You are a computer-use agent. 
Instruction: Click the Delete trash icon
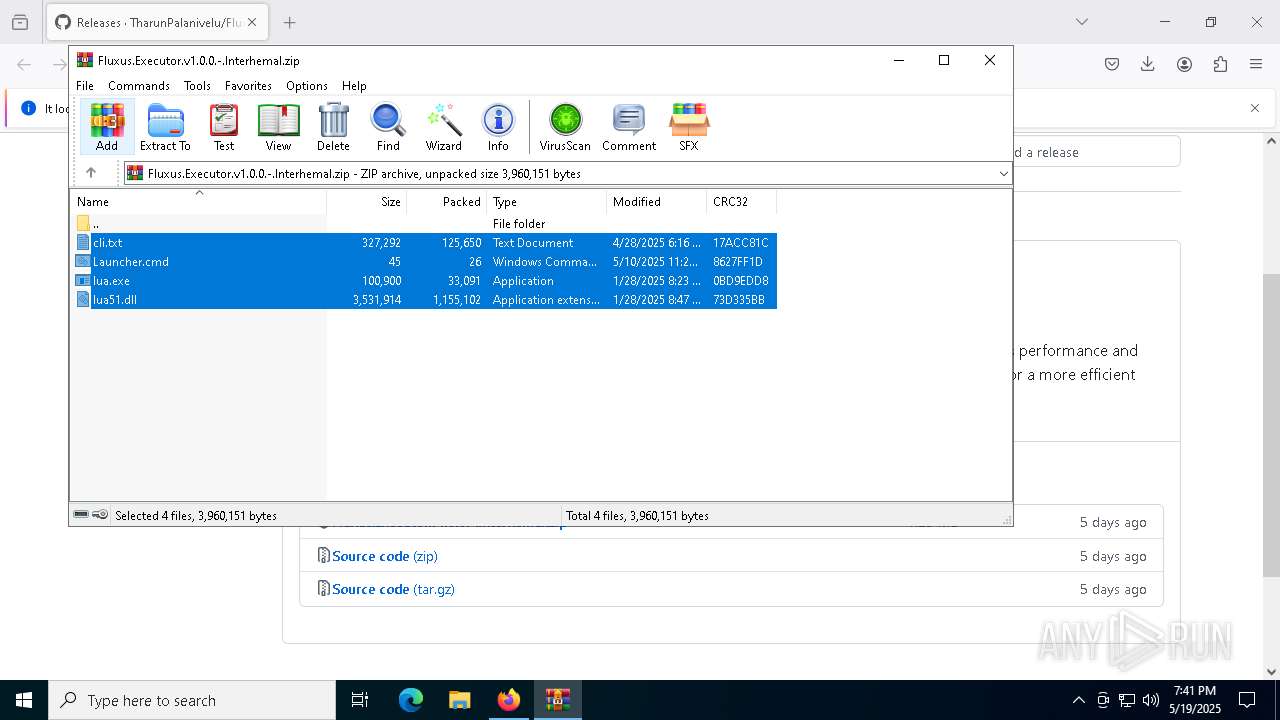pyautogui.click(x=333, y=127)
